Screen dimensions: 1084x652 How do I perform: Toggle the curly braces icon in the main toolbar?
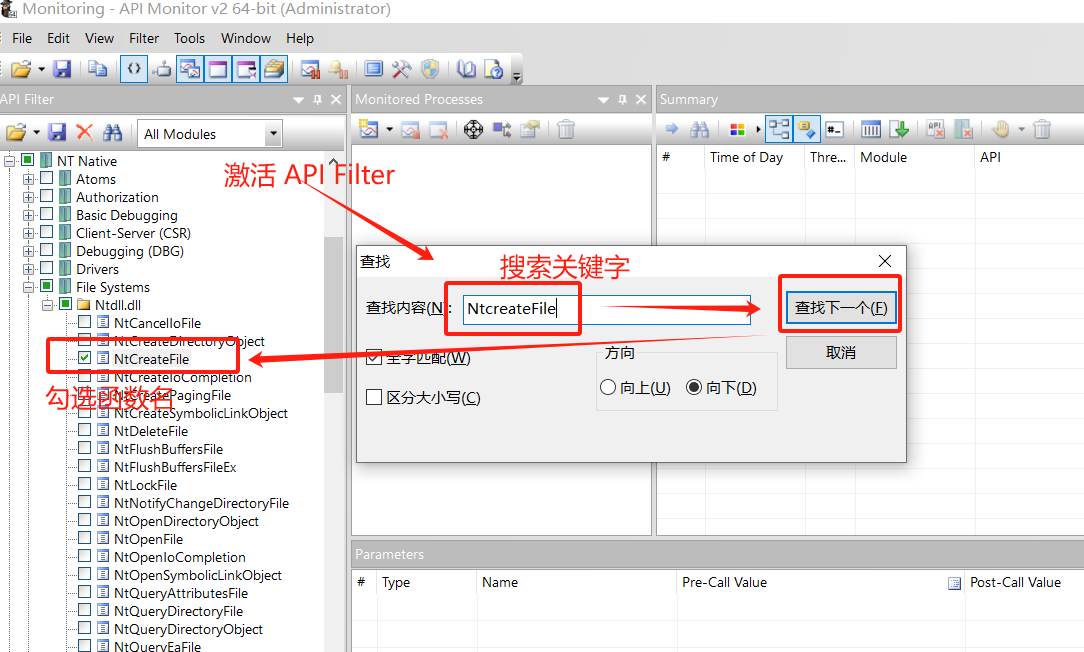click(134, 68)
